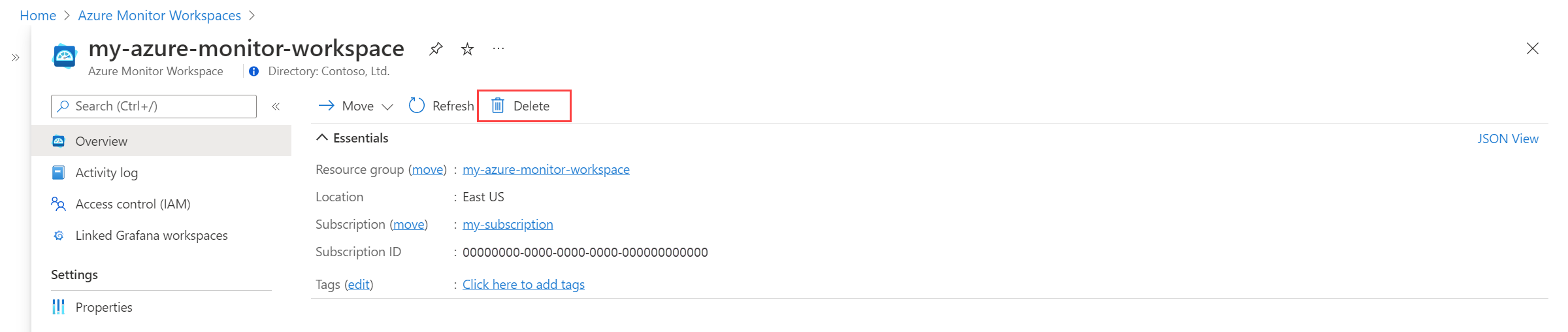
Task: Pin the workspace to dashboard
Action: click(x=436, y=49)
